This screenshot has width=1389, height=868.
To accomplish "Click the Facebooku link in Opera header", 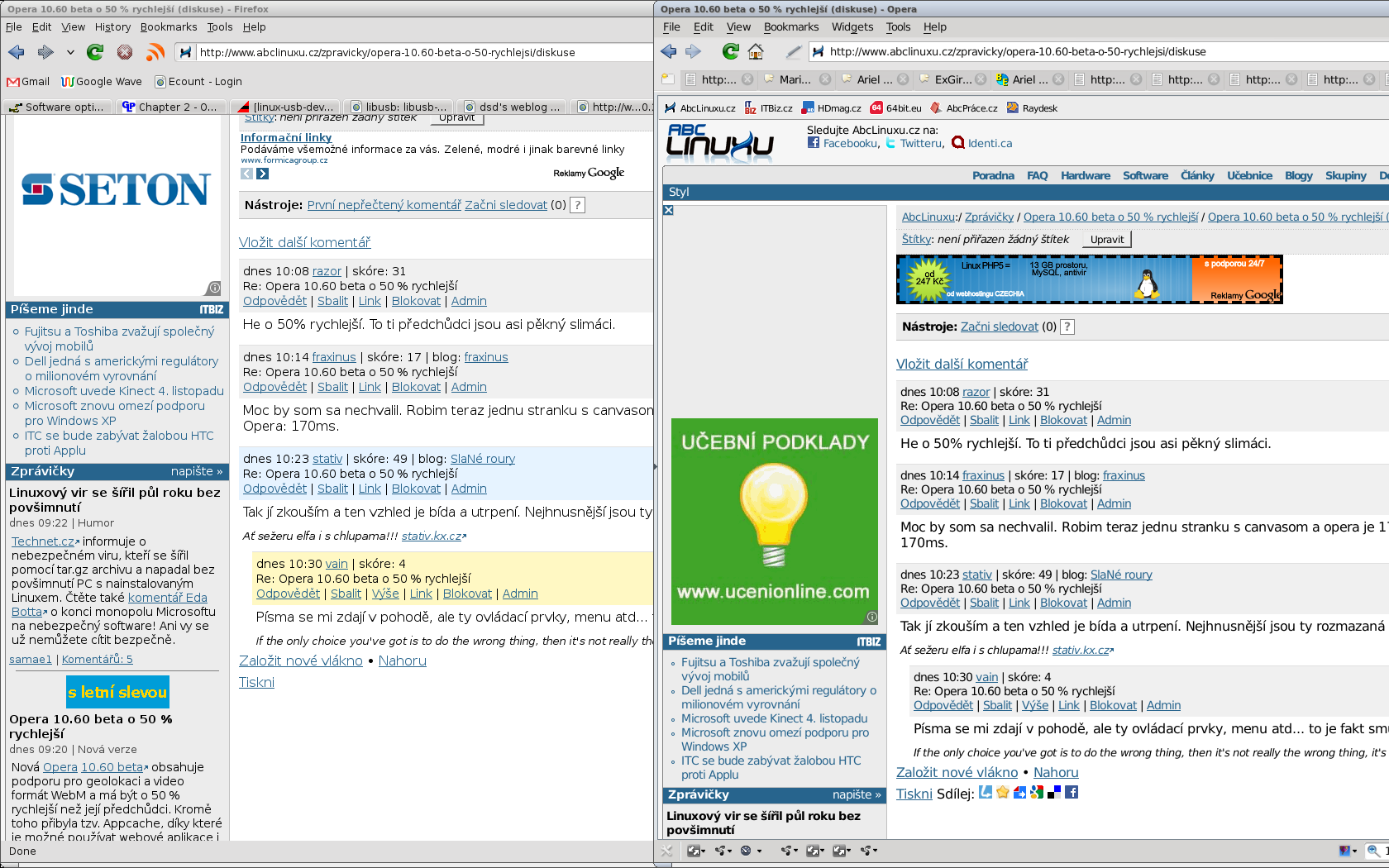I will pos(851,143).
